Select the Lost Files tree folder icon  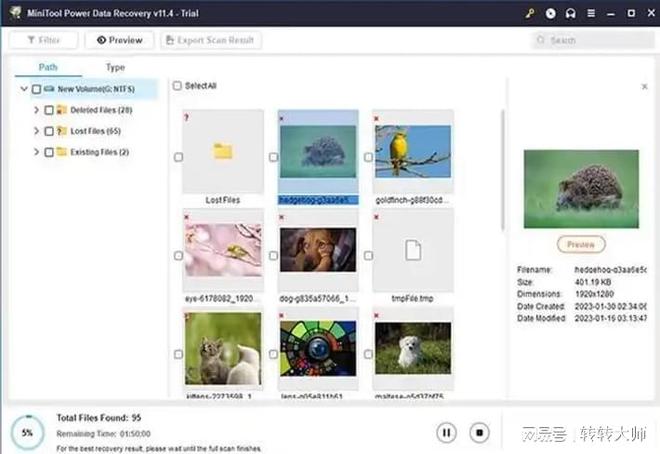click(62, 131)
